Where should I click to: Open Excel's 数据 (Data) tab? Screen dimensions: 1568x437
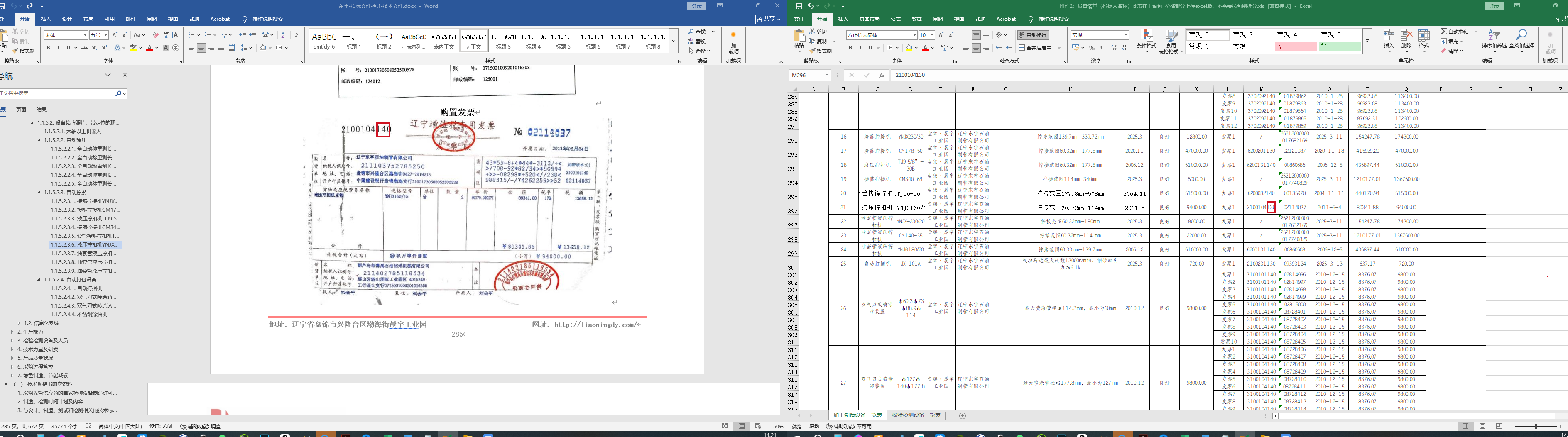917,19
